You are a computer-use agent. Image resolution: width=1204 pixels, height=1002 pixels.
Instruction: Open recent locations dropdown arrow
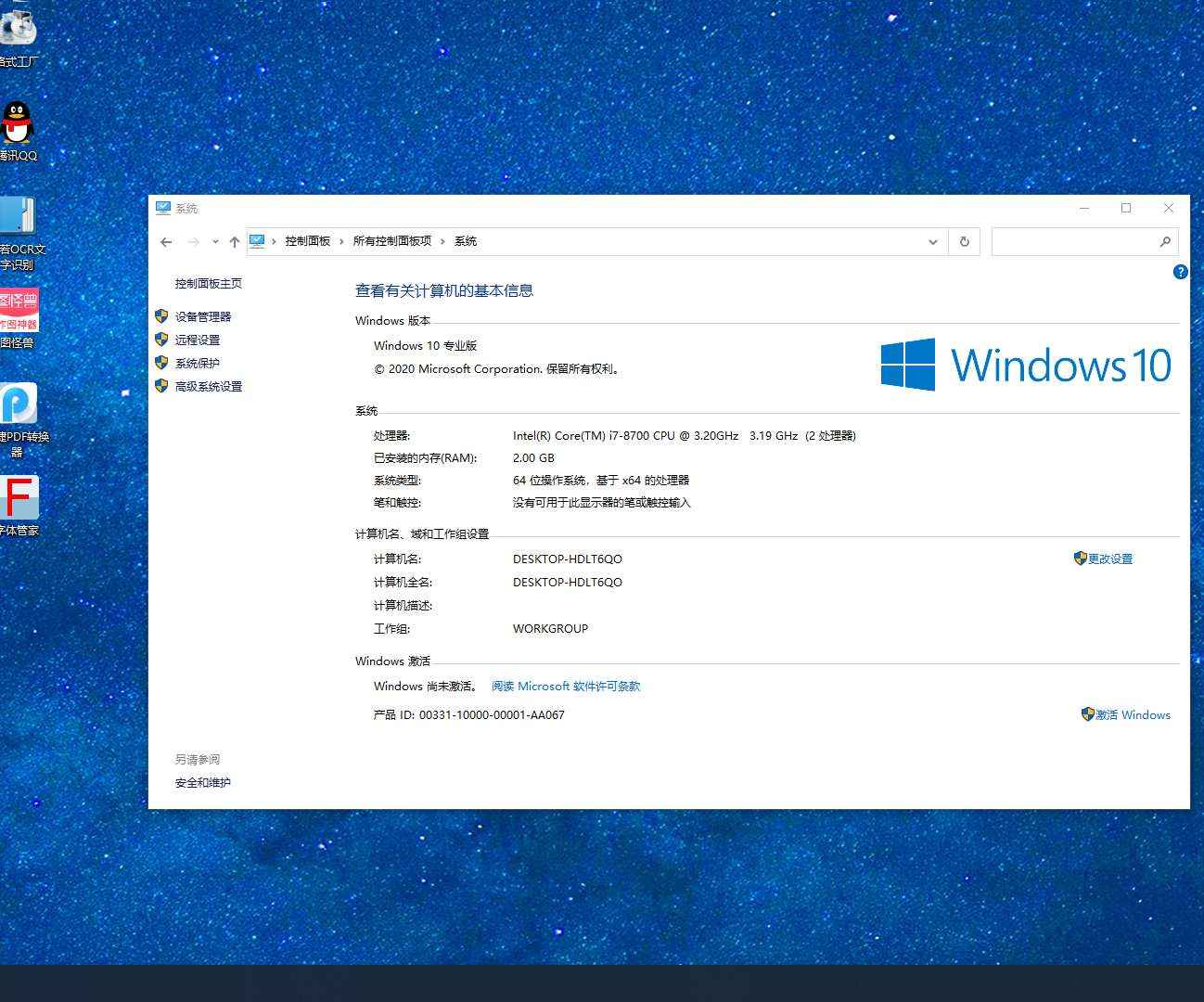coord(215,241)
